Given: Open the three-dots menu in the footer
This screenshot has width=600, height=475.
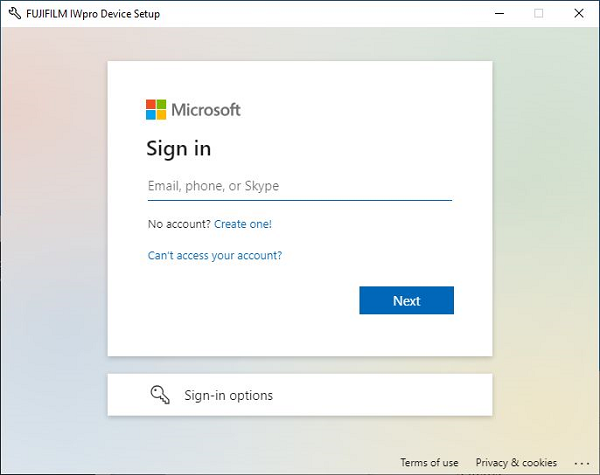Looking at the screenshot, I should pos(584,463).
